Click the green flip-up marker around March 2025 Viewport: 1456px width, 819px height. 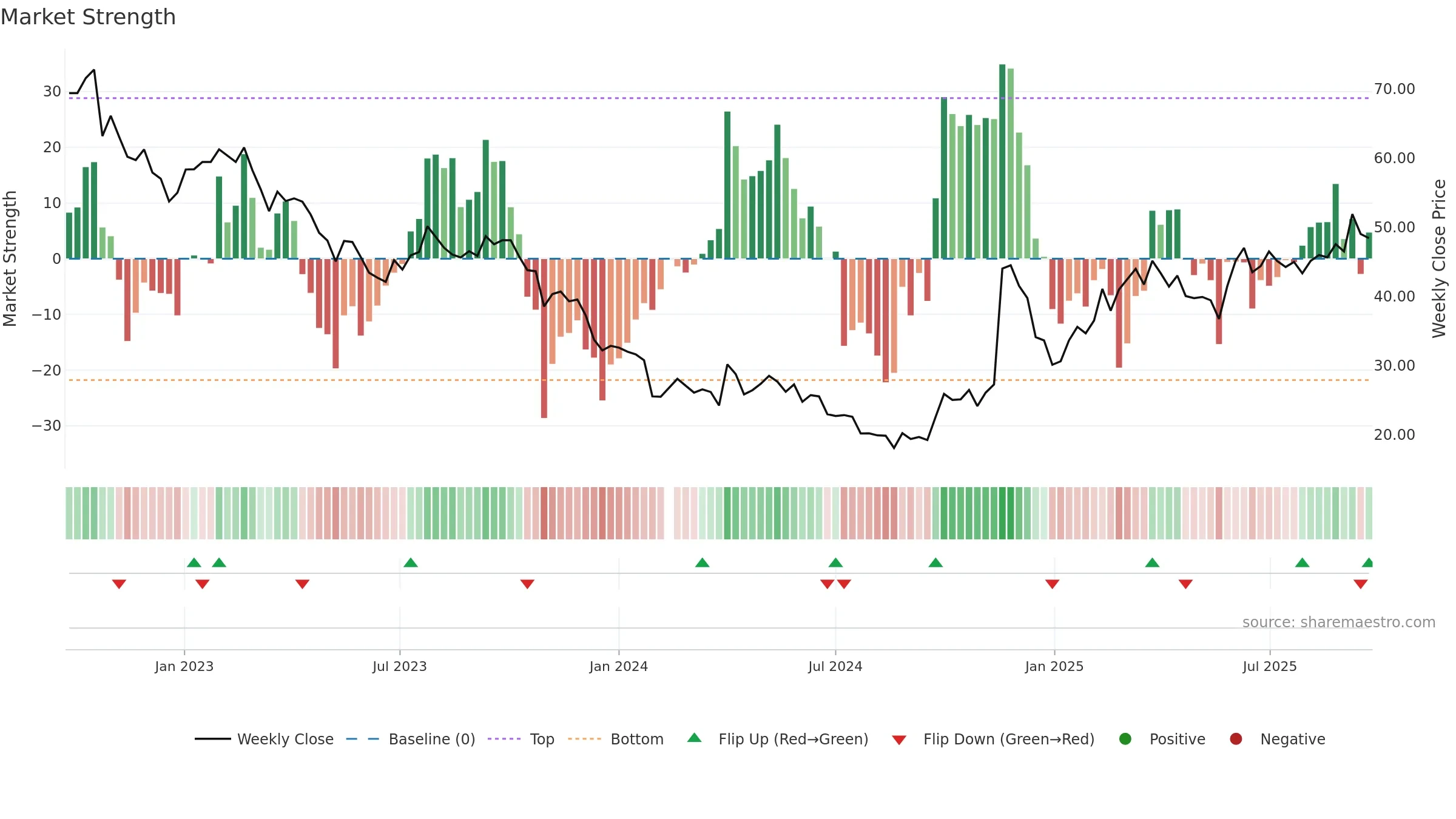1153,562
